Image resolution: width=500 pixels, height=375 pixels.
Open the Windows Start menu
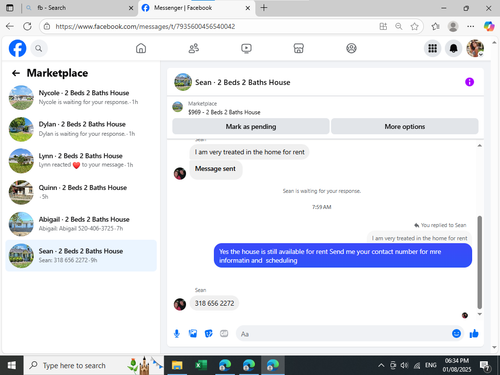point(12,365)
